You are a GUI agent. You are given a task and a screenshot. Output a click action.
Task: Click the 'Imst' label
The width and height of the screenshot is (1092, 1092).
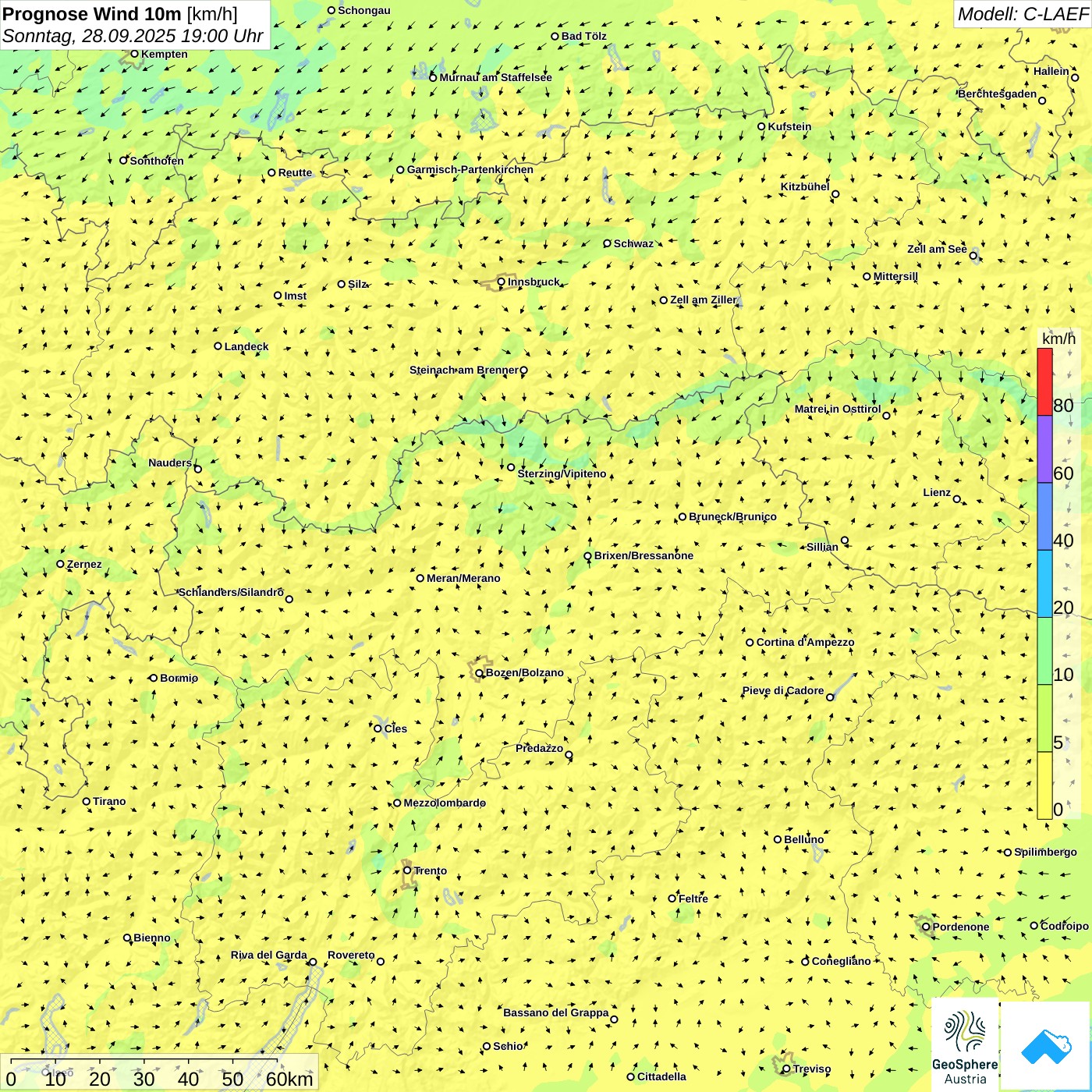click(295, 296)
